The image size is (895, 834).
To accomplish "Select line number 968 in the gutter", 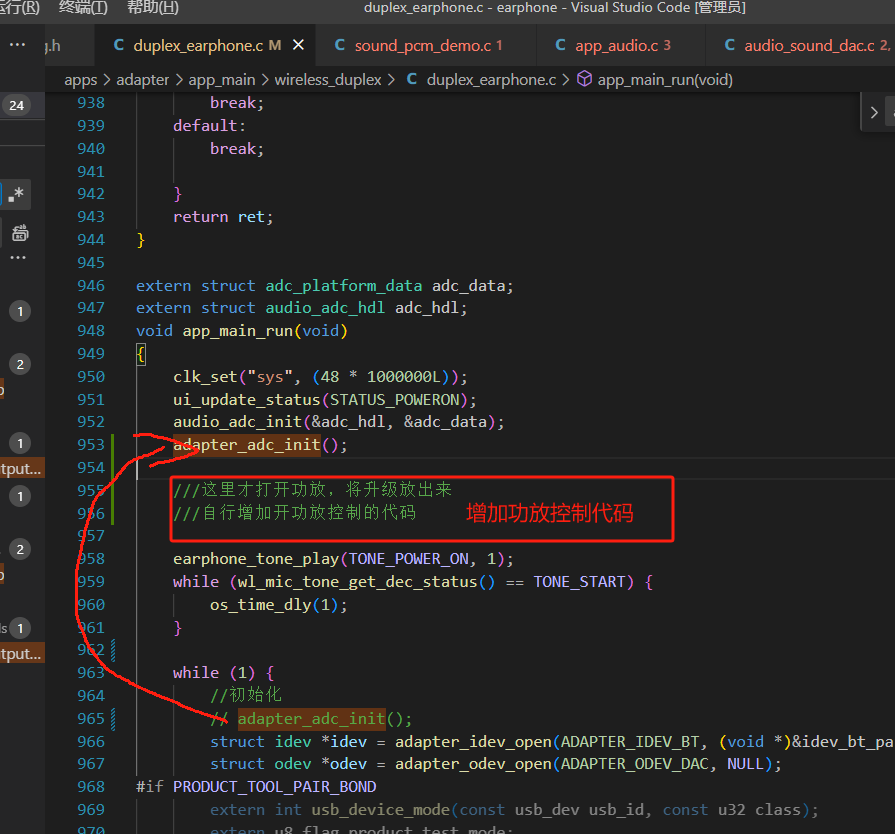I will click(x=91, y=787).
